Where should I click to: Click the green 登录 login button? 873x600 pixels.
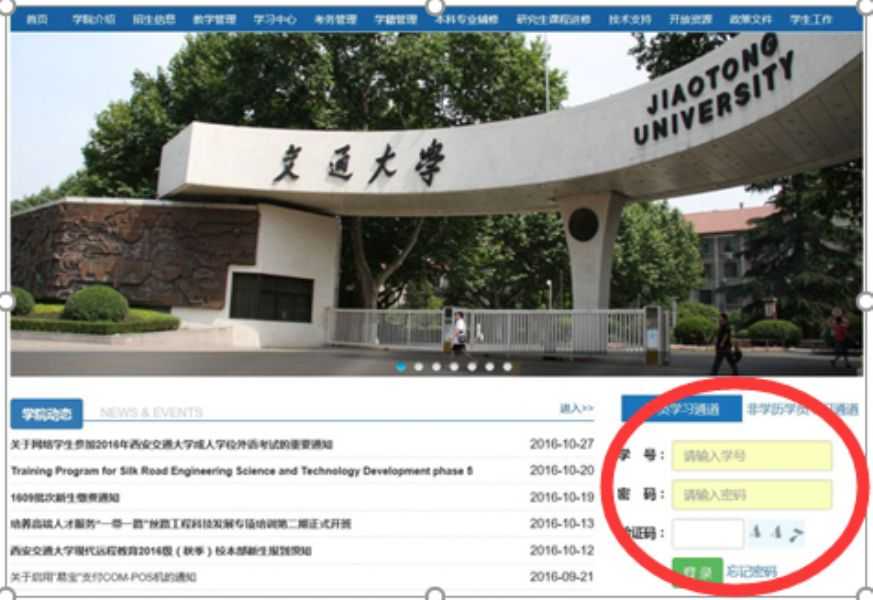coord(697,572)
